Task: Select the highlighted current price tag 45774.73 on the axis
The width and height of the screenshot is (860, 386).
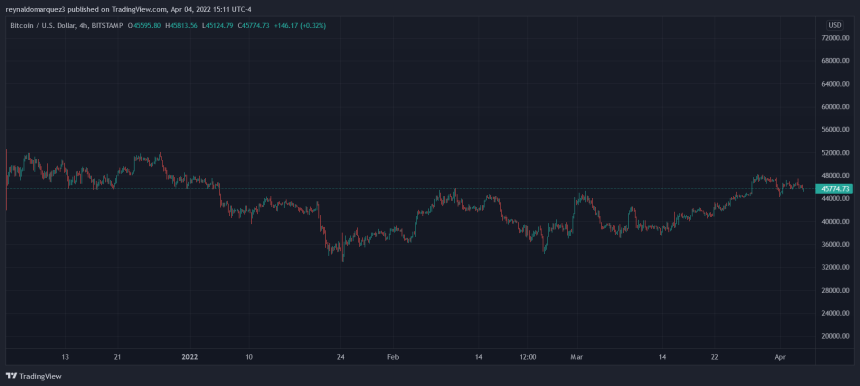Action: point(835,189)
